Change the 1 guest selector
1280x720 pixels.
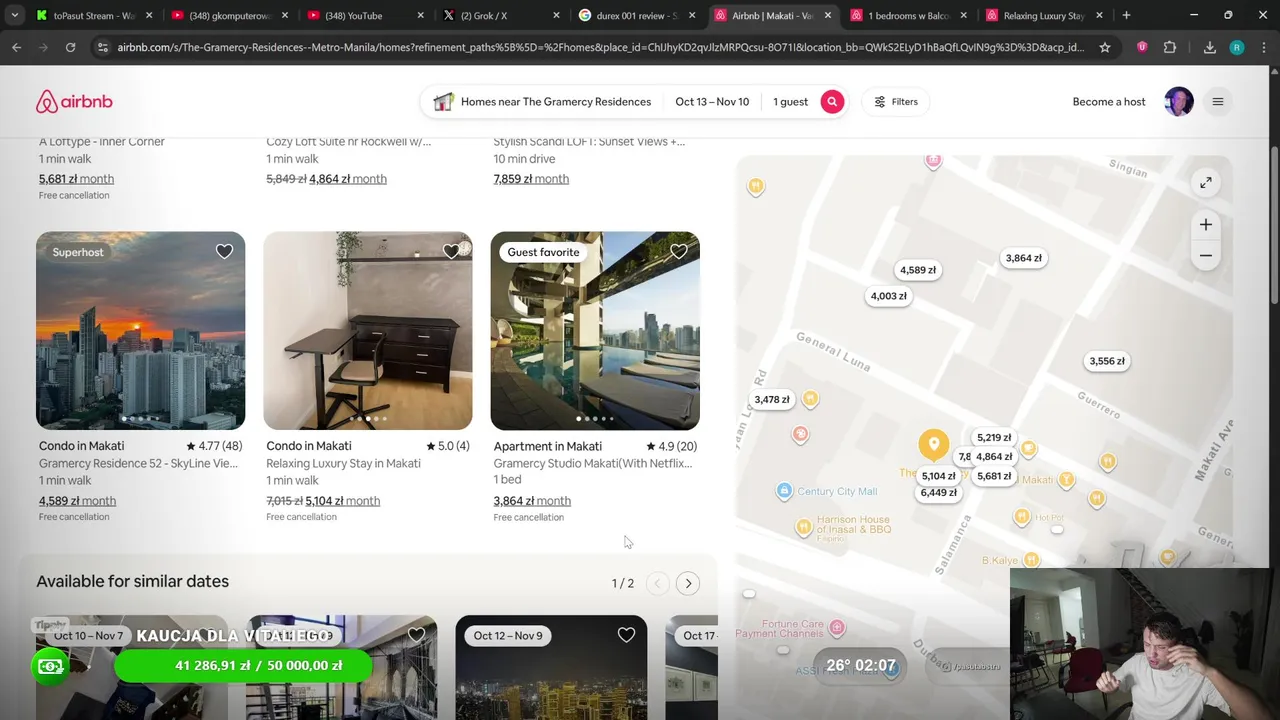coord(790,102)
